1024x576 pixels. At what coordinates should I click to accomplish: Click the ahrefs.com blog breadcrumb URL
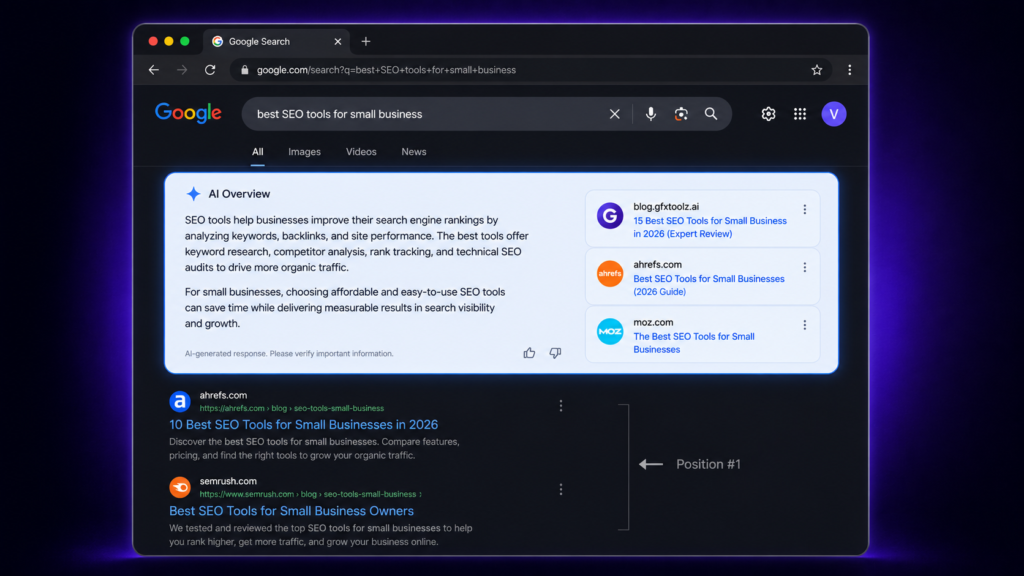(292, 408)
